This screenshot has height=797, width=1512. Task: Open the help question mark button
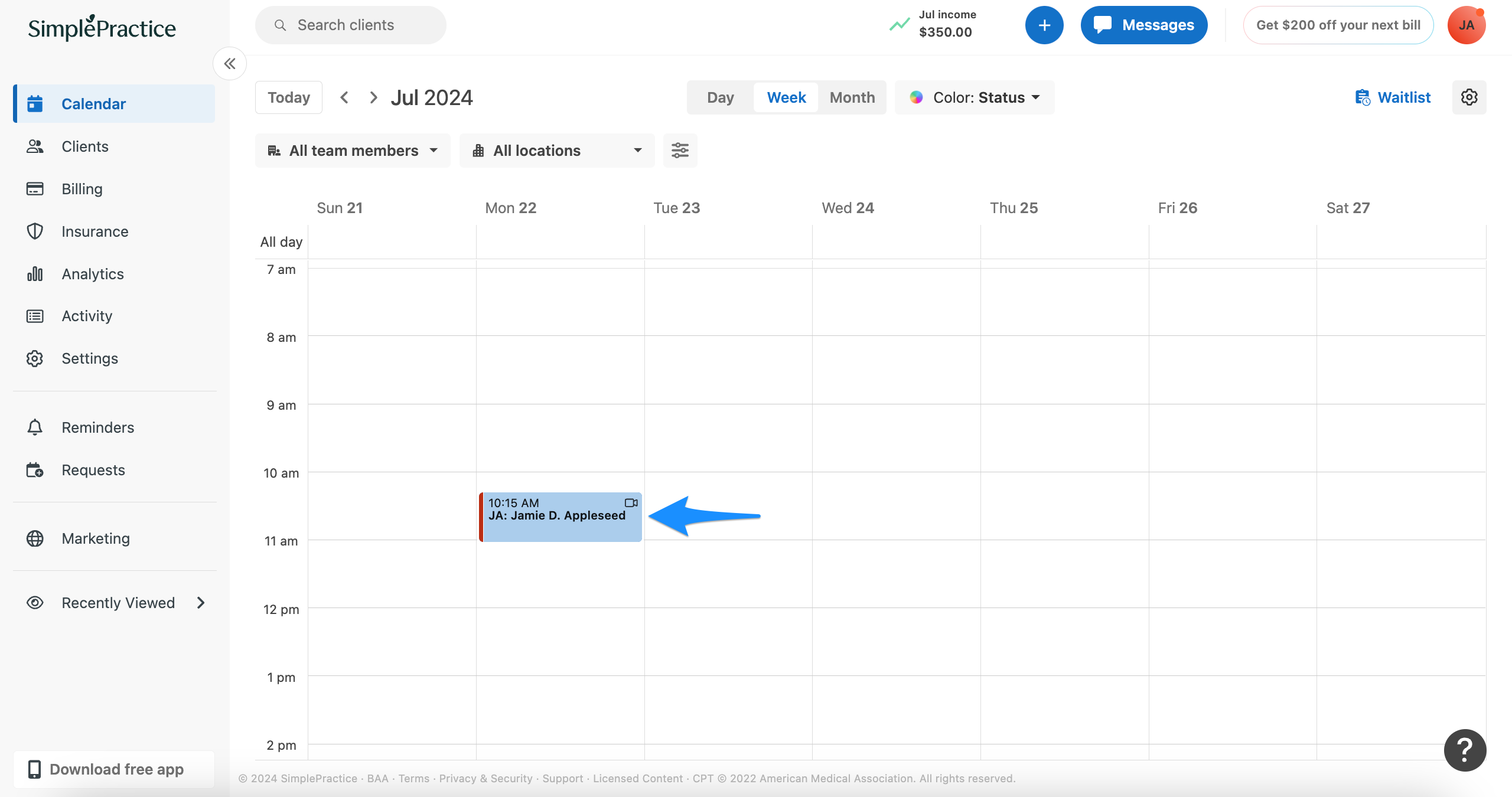click(1465, 750)
